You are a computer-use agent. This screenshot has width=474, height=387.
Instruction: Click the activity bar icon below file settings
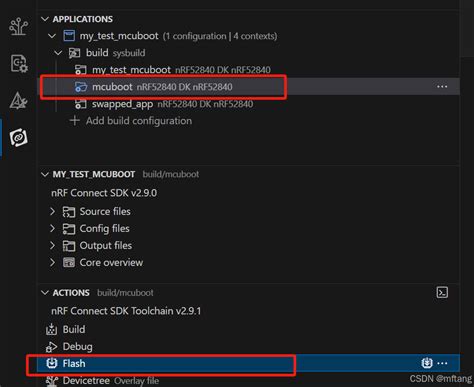pyautogui.click(x=18, y=101)
